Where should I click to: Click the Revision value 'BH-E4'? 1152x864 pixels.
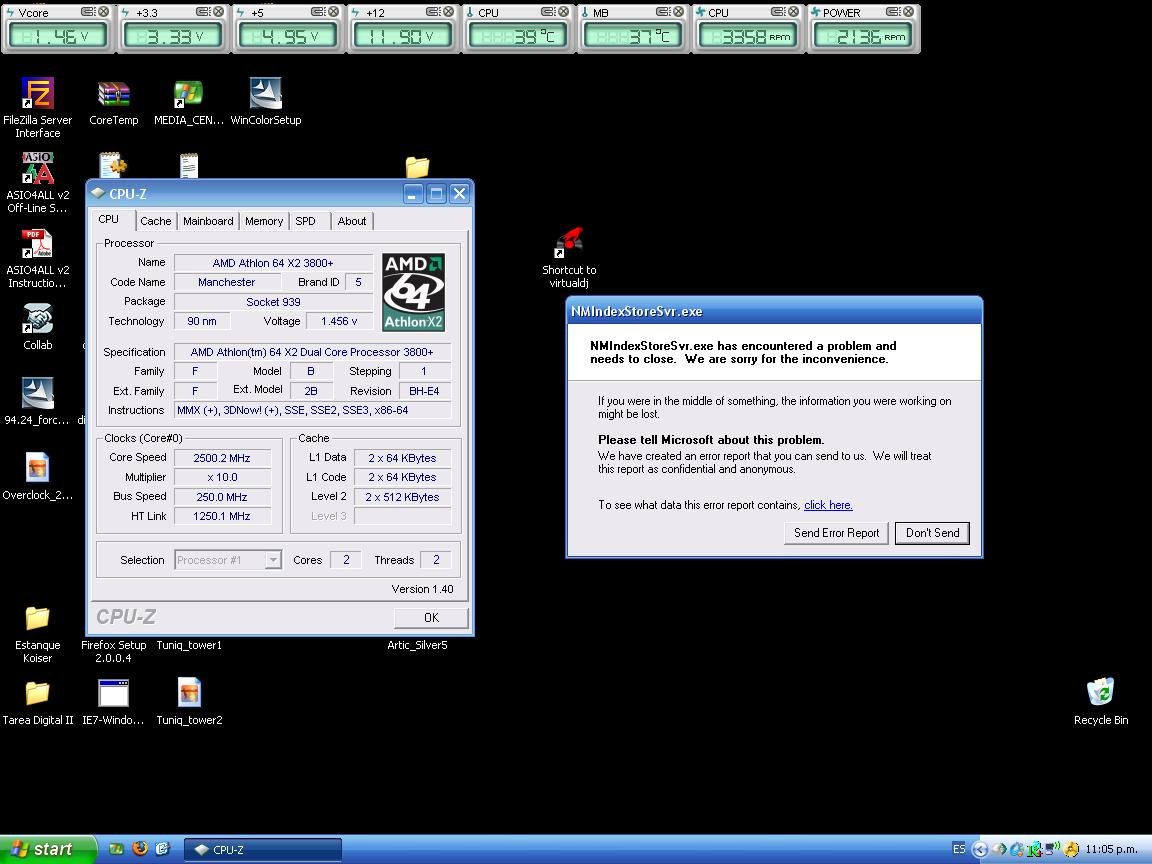coord(425,391)
